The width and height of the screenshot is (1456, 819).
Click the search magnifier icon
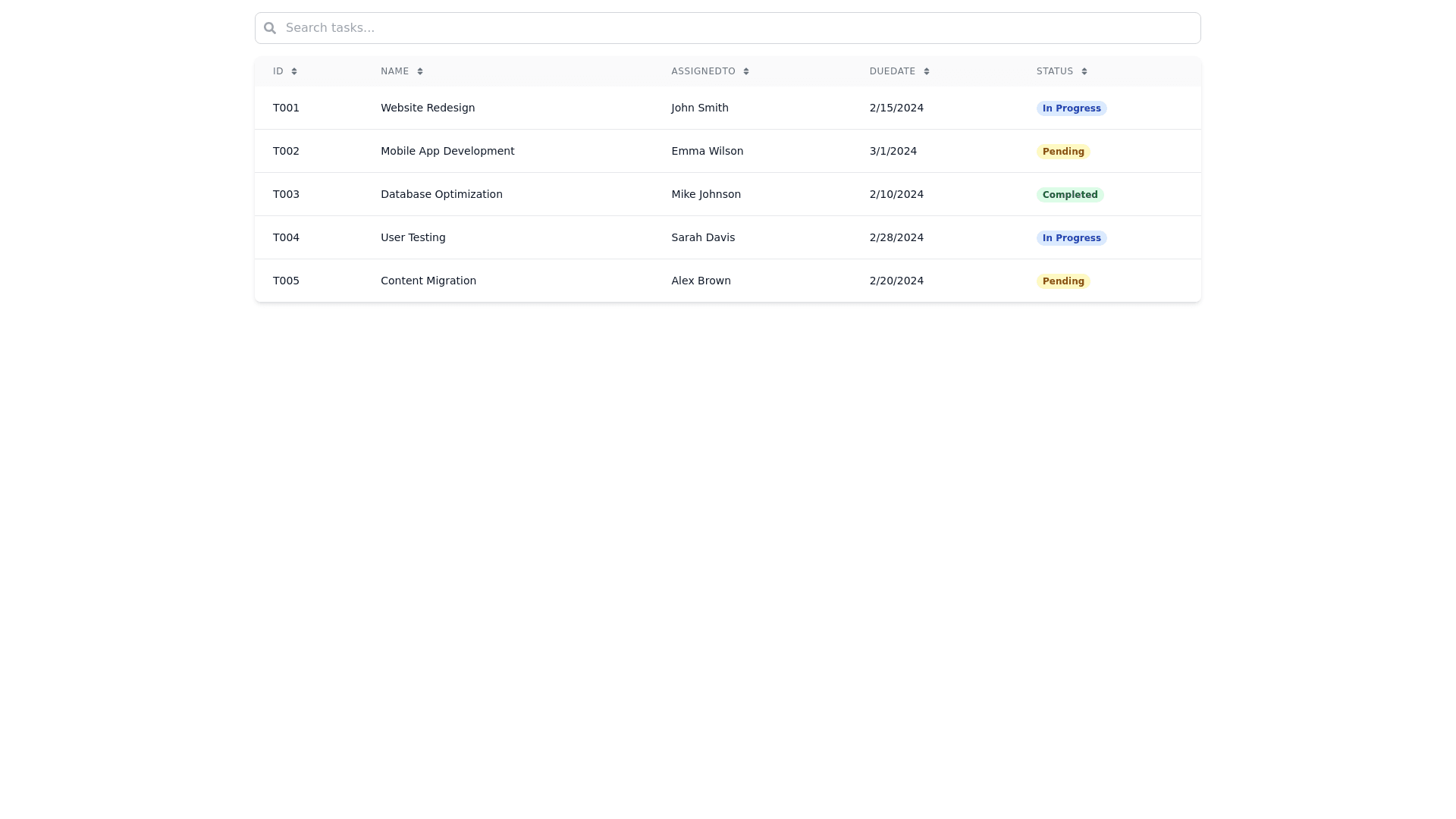[x=270, y=28]
